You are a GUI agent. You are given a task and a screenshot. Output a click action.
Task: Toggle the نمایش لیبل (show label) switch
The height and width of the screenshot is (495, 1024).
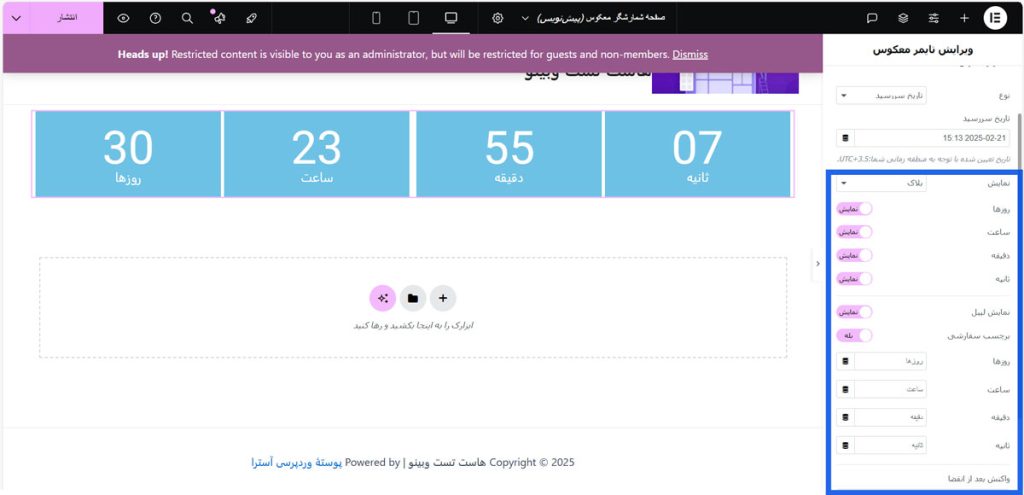(x=854, y=312)
